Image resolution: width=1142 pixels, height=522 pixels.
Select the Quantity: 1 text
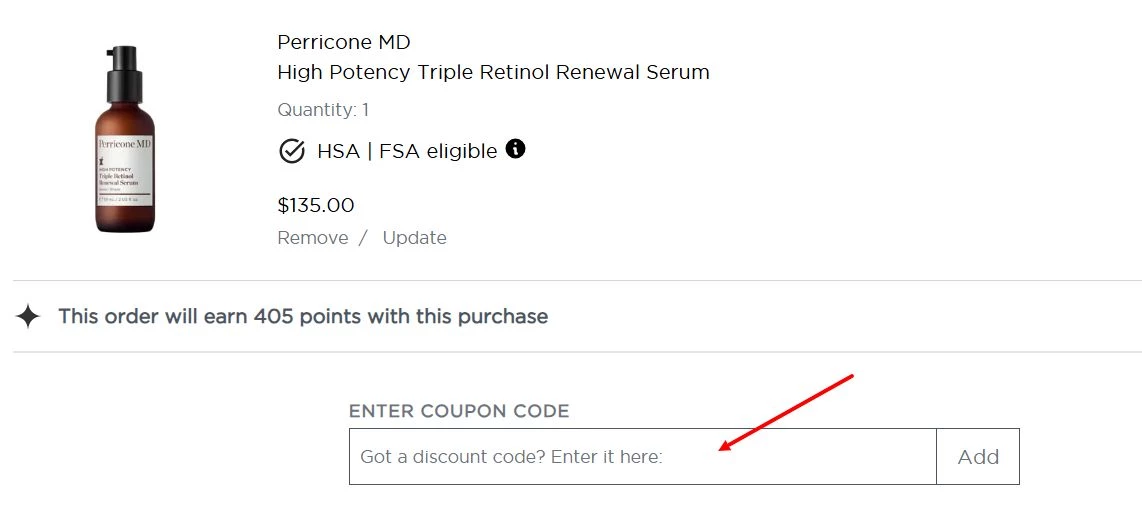[322, 110]
